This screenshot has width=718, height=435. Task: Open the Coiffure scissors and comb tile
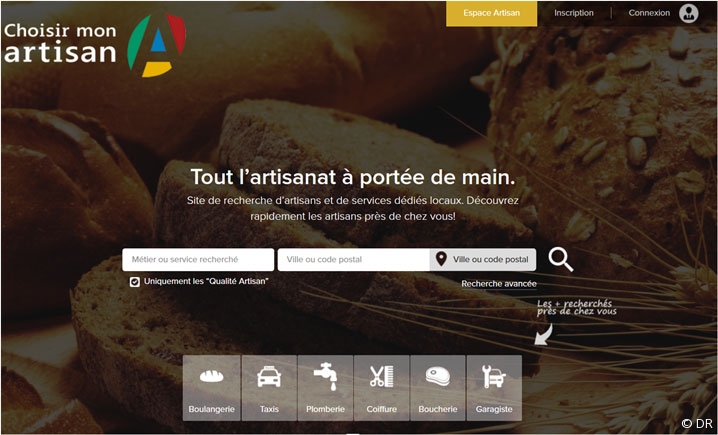(x=381, y=388)
